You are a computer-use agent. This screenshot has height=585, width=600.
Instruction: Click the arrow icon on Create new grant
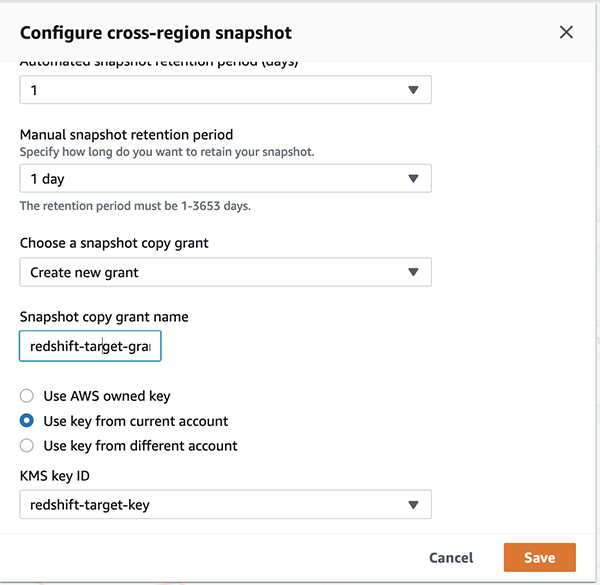[414, 272]
